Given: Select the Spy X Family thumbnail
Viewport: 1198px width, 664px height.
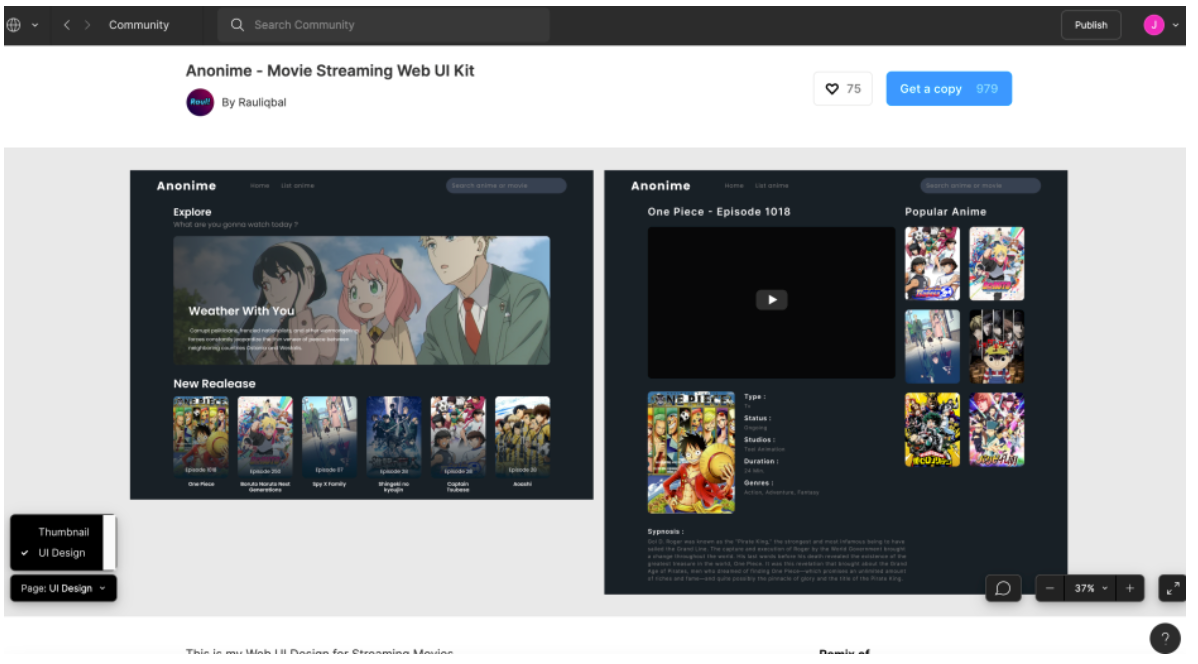Looking at the screenshot, I should coord(329,436).
